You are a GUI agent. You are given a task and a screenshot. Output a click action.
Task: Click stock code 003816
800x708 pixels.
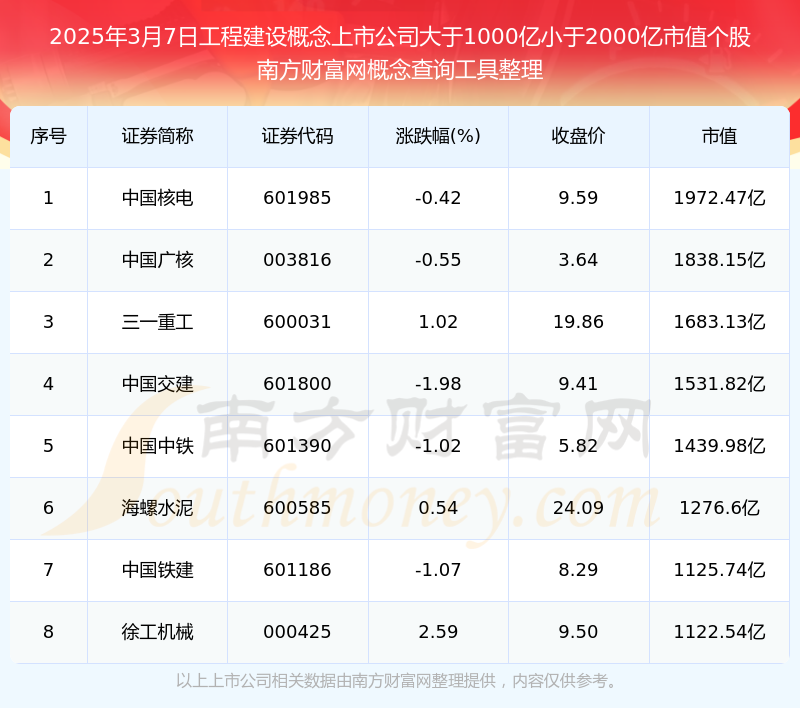(297, 260)
